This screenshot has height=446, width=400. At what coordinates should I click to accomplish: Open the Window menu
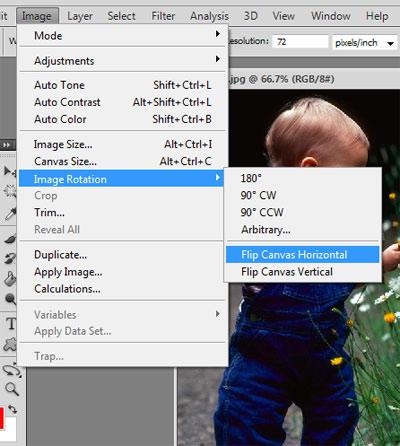[x=331, y=16]
